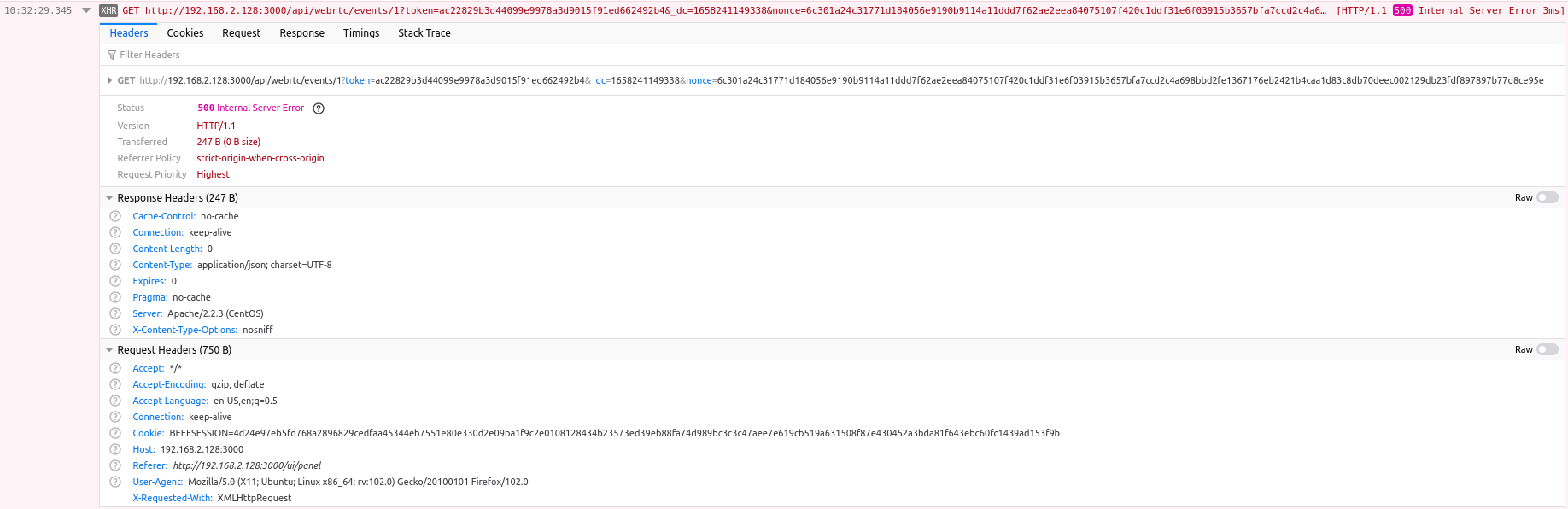Switch to the Cookies tab
This screenshot has height=509, width=1568.
coord(184,32)
